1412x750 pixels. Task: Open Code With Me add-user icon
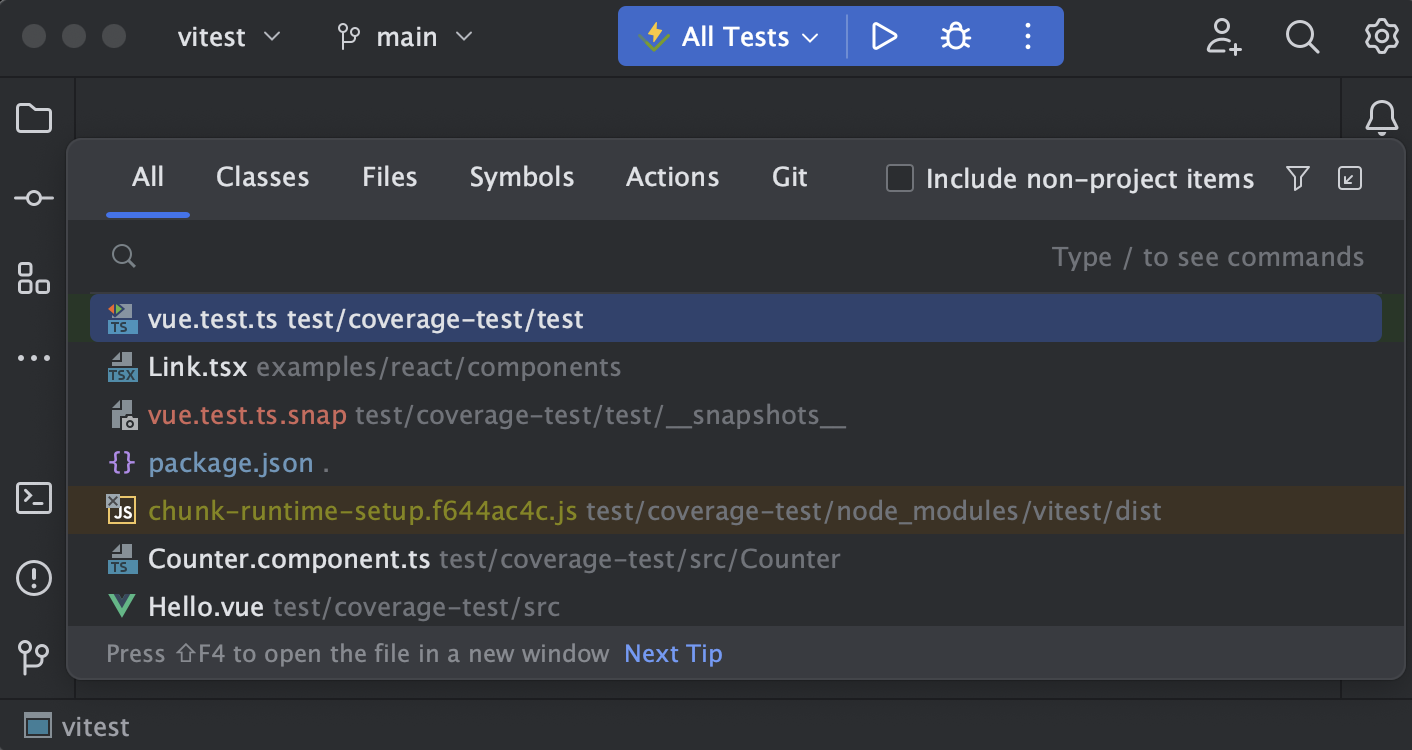pos(1223,37)
